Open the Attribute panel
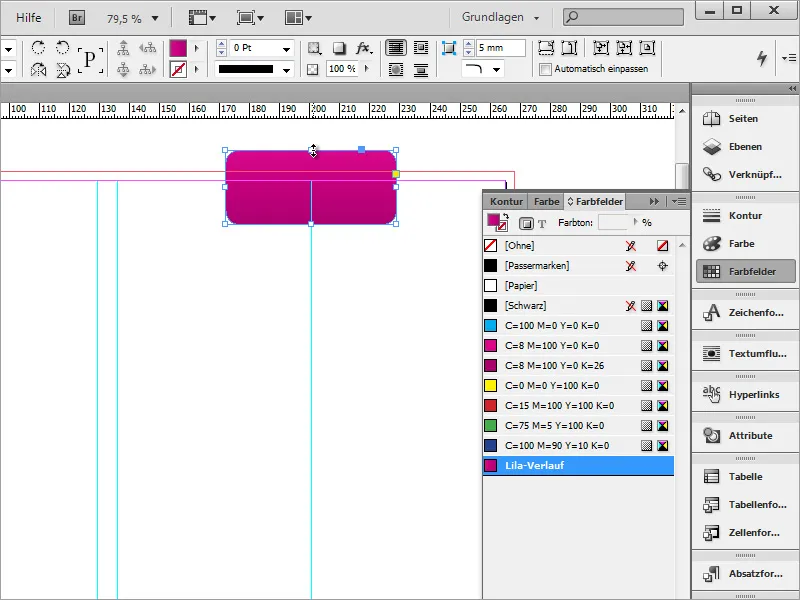This screenshot has width=800, height=600. pyautogui.click(x=745, y=435)
